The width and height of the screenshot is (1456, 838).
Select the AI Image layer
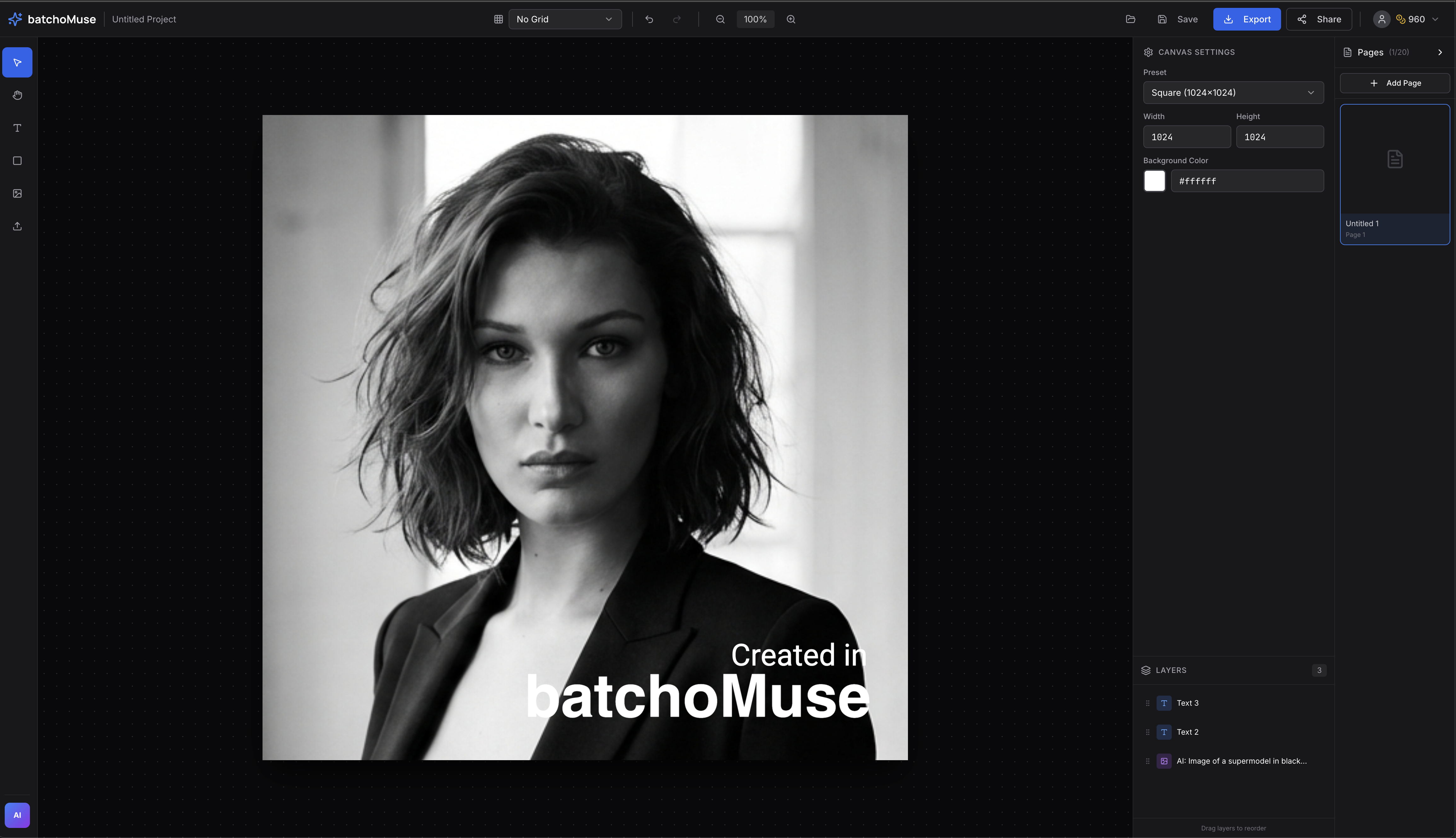point(1241,761)
